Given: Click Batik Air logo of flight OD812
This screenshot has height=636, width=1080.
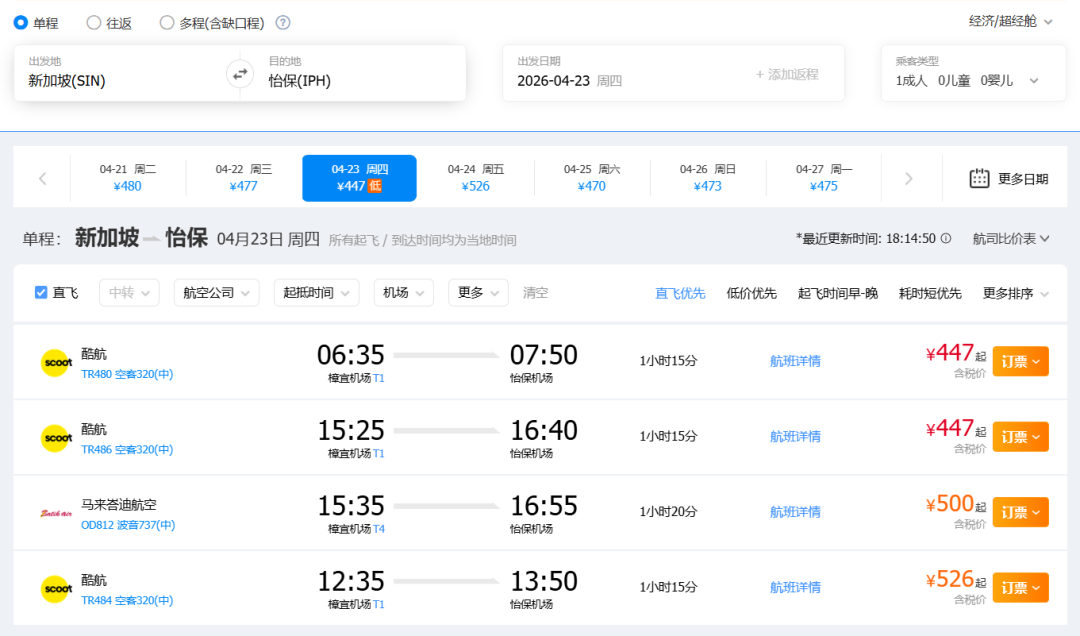Looking at the screenshot, I should tap(55, 512).
